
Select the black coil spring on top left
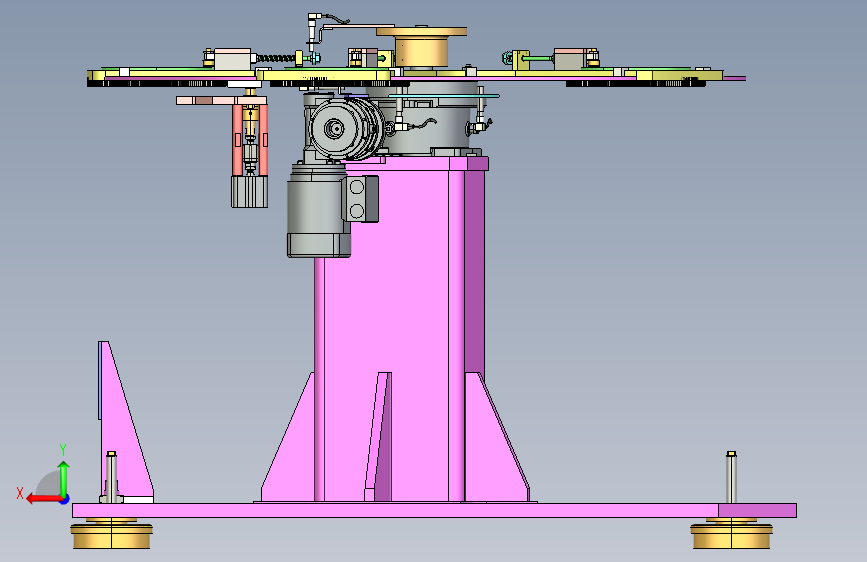point(276,58)
